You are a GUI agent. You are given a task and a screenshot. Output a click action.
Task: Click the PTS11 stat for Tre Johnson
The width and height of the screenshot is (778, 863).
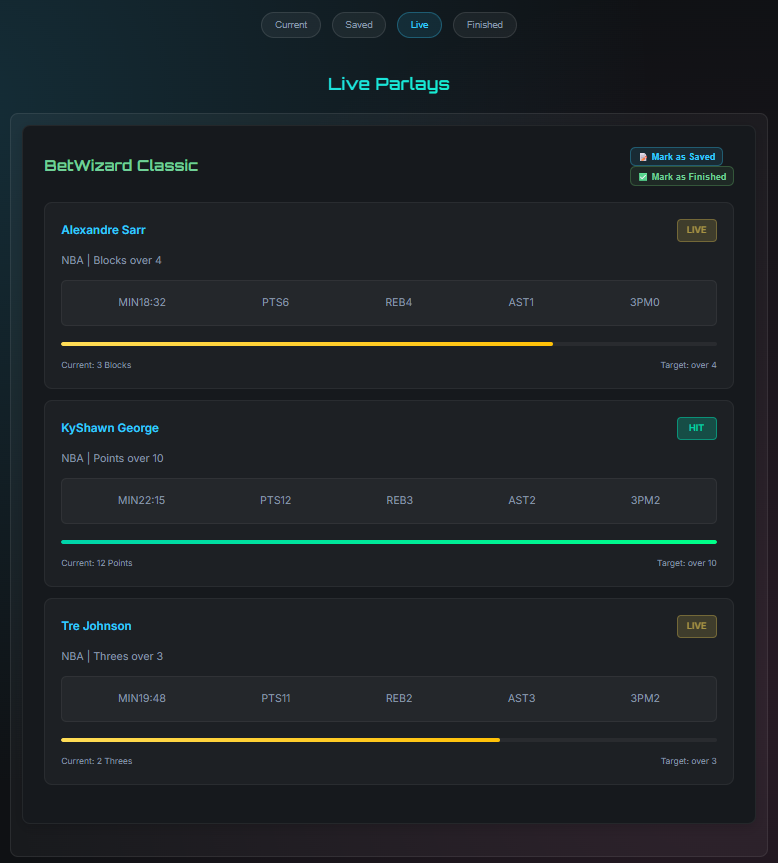pyautogui.click(x=276, y=698)
